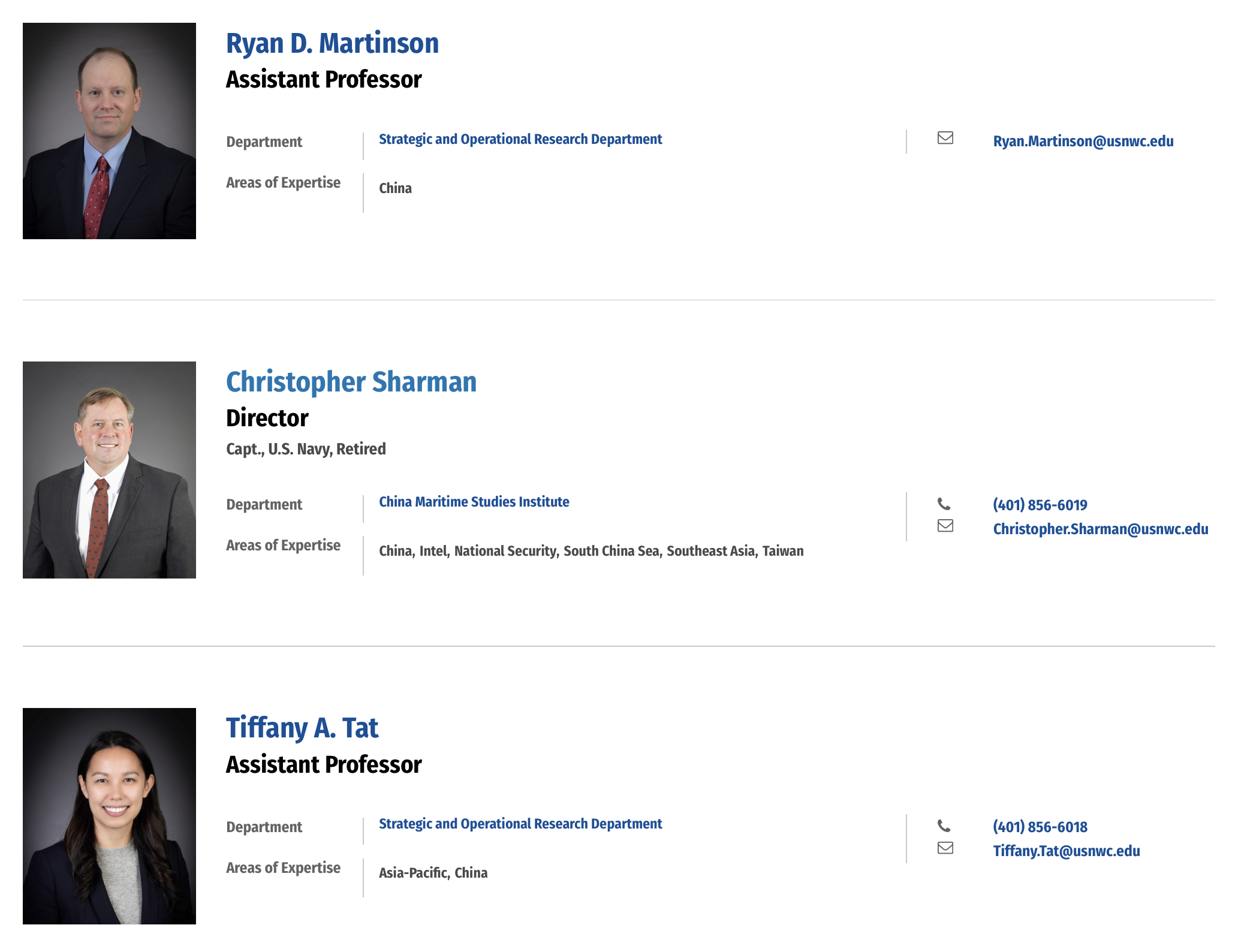Image resolution: width=1235 pixels, height=952 pixels.
Task: Select Christopher Sharman's portrait photo
Action: click(x=109, y=470)
